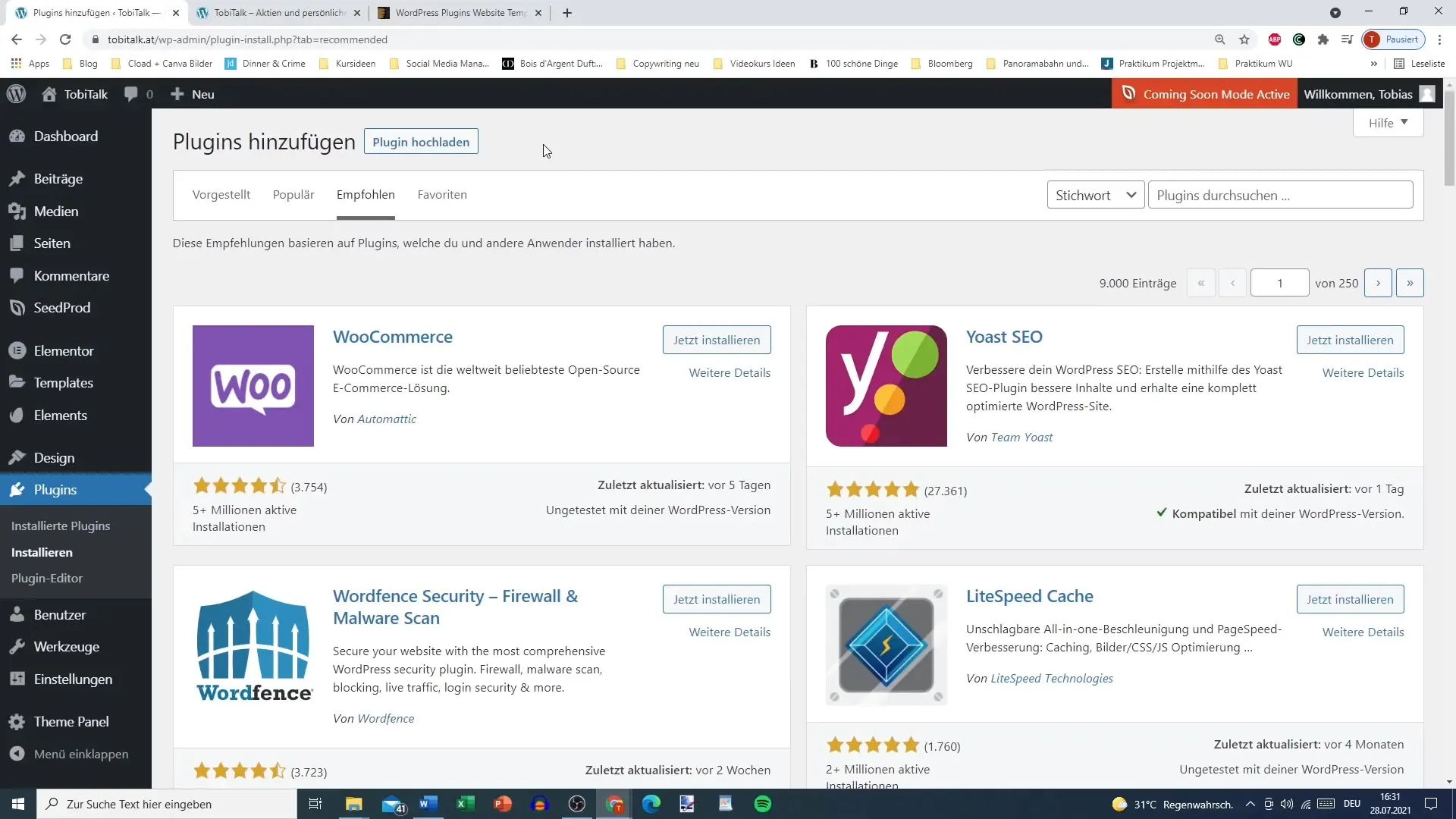
Task: Switch to the Populär tab
Action: coord(294,194)
